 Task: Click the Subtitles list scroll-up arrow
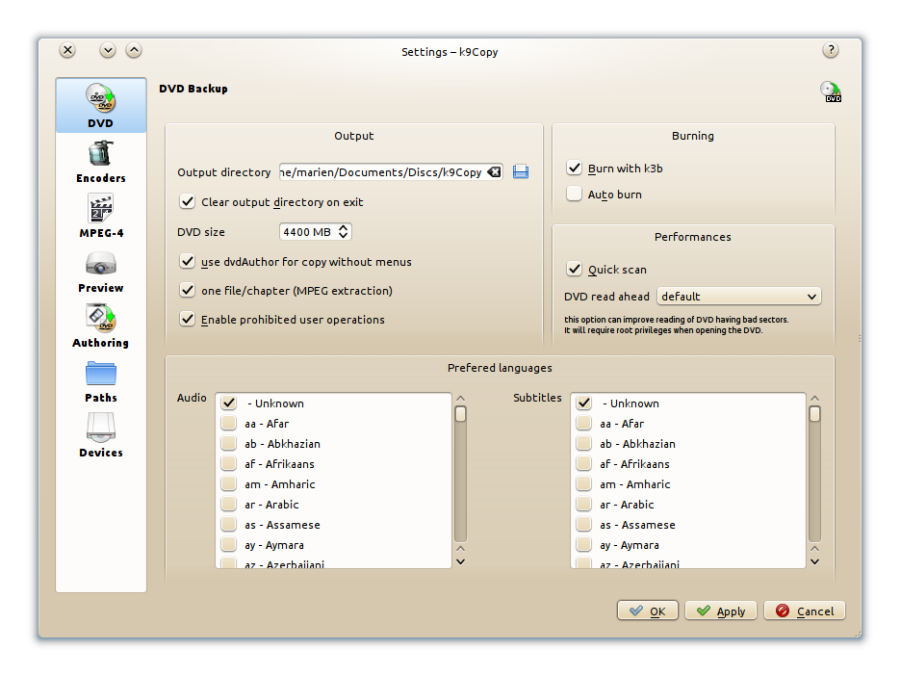(815, 398)
